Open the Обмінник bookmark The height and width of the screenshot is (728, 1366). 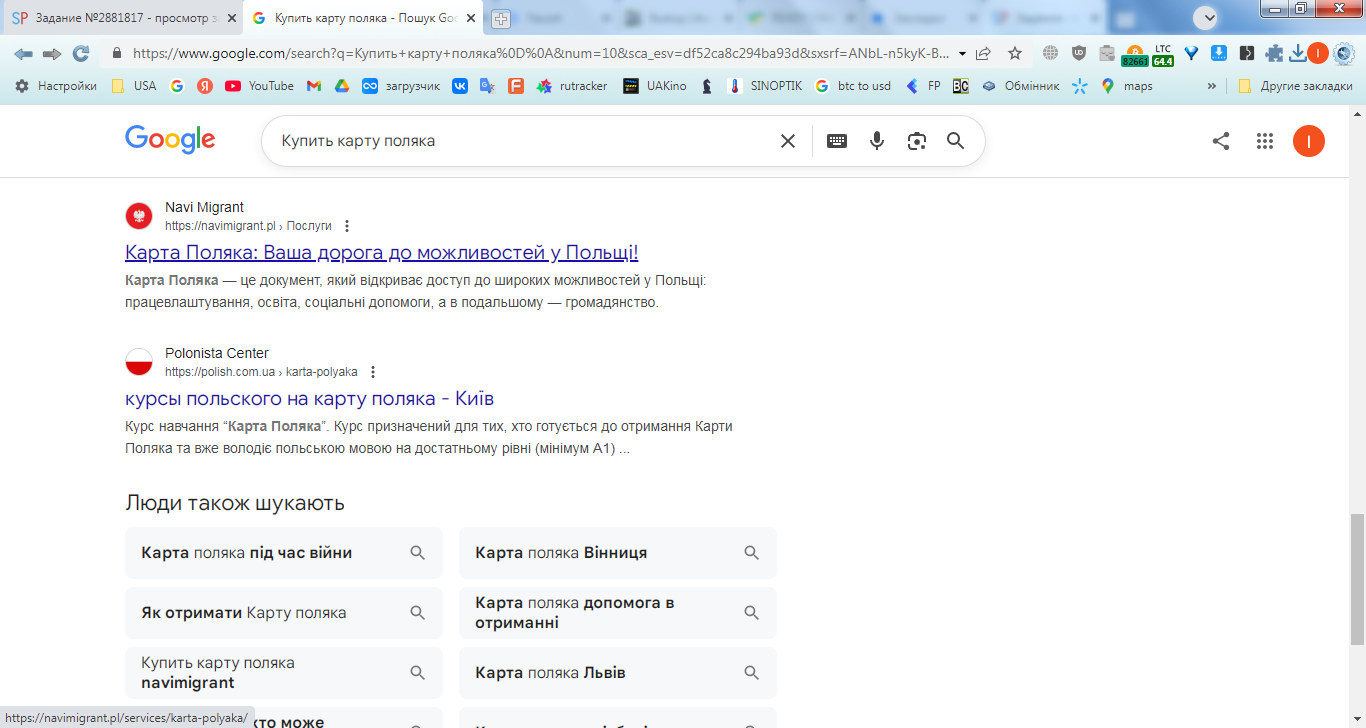1020,86
